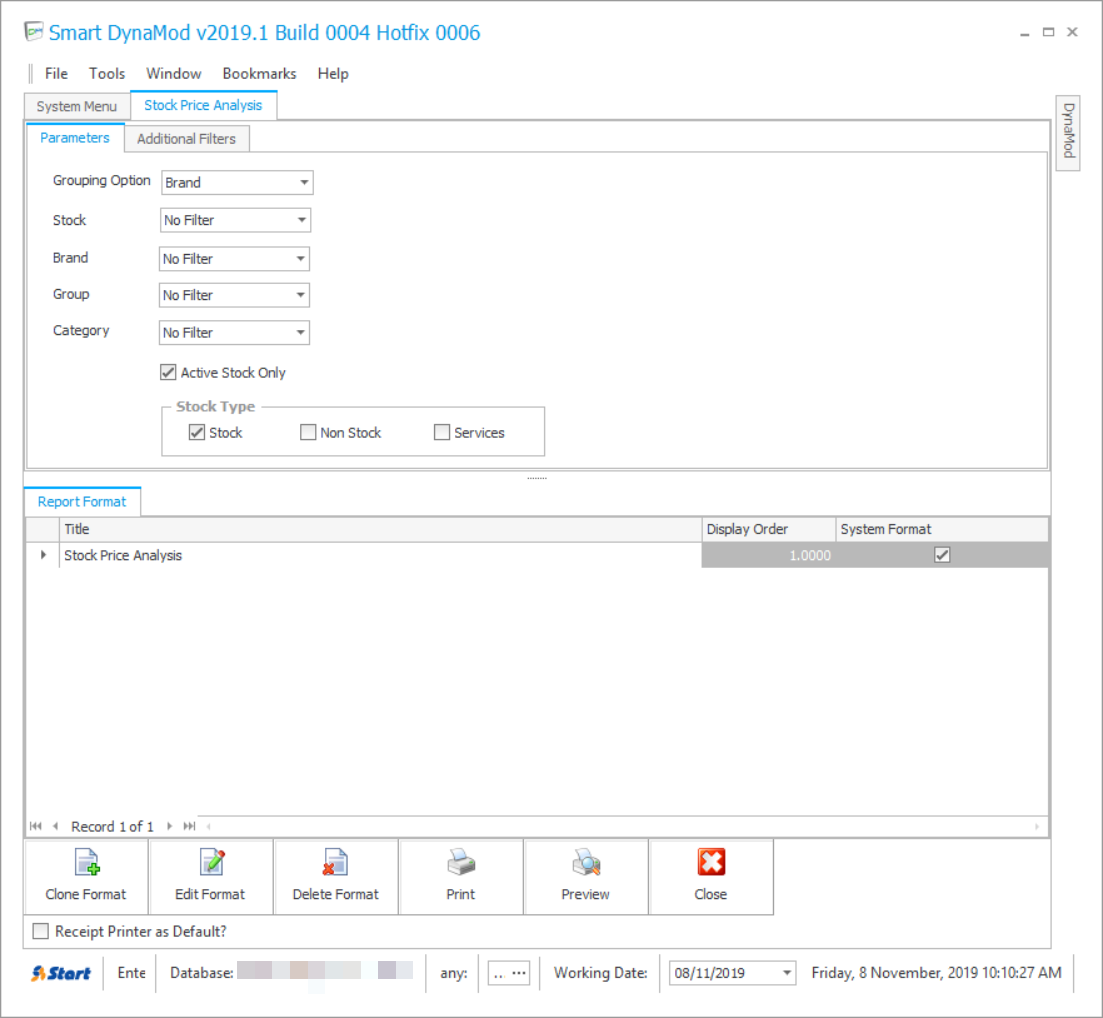
Task: Click the red X Close button
Action: pyautogui.click(x=710, y=877)
